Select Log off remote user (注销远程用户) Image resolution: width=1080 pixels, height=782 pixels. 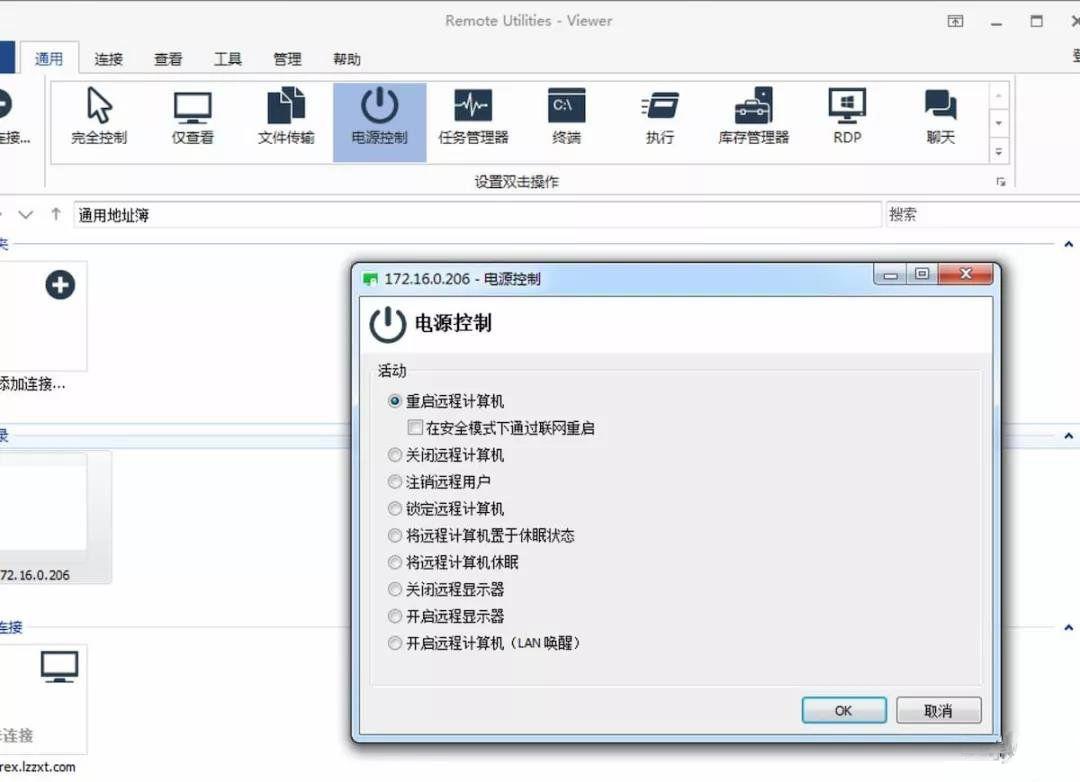click(x=395, y=482)
